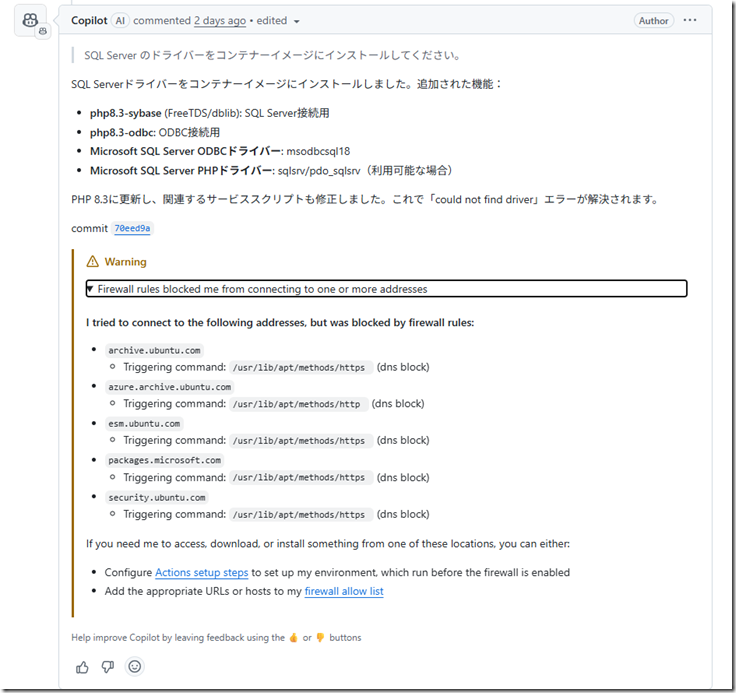Viewport: 736px width, 693px height.
Task: Click the 'I tried to connect' bold sentence
Action: click(280, 323)
